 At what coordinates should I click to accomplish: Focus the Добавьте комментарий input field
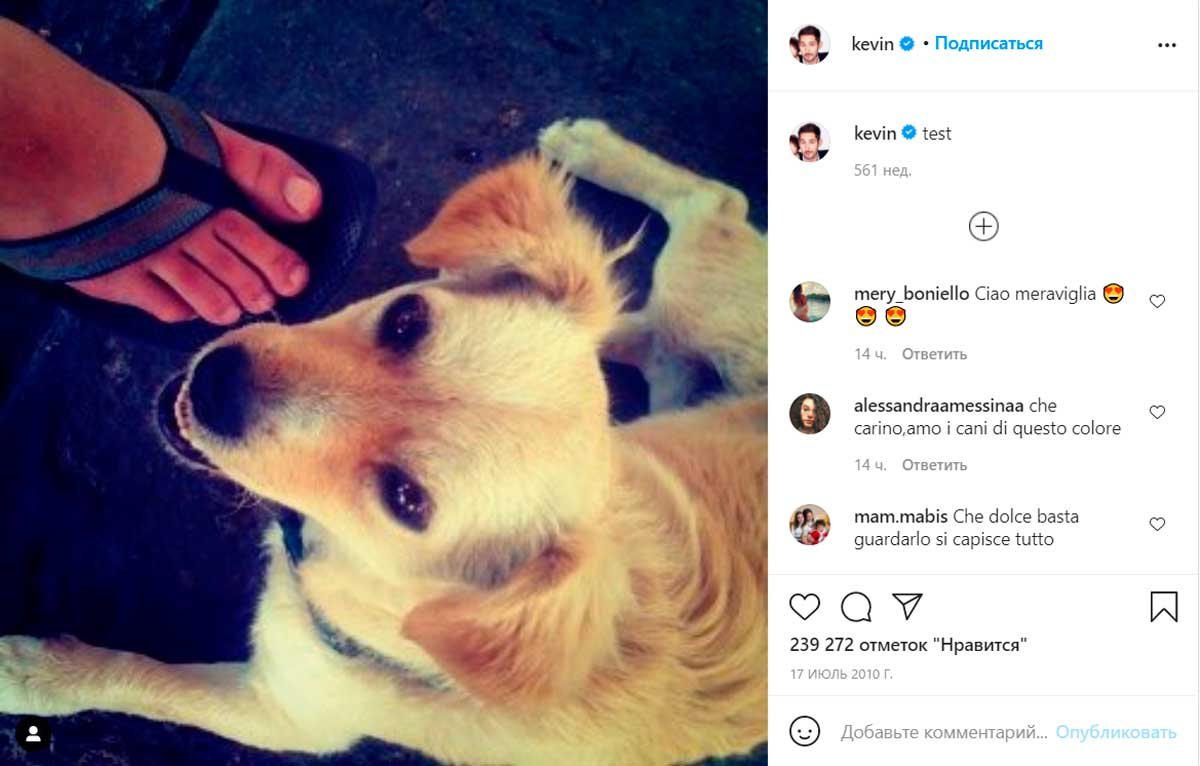tap(944, 733)
